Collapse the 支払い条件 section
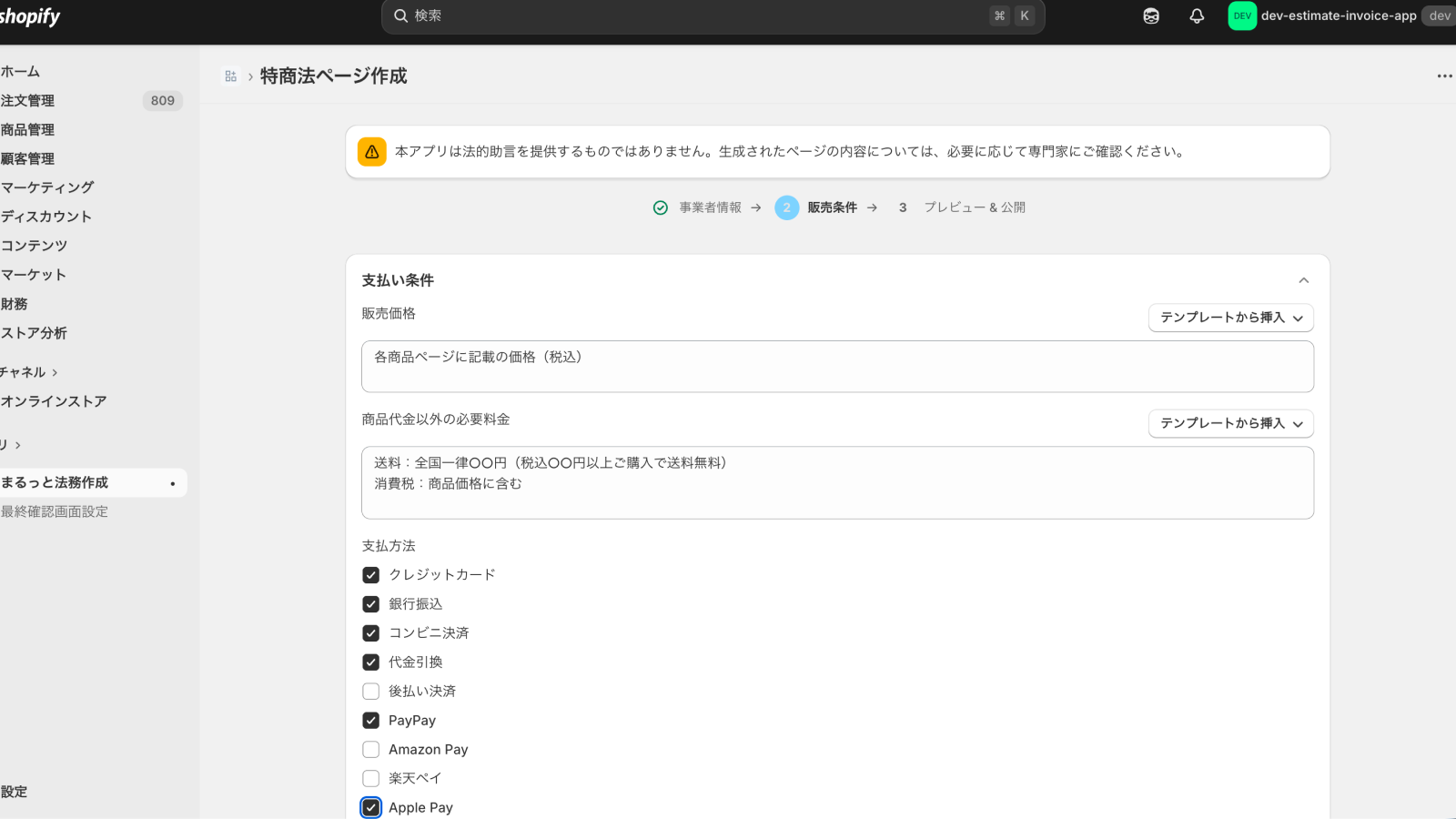 (x=1305, y=280)
